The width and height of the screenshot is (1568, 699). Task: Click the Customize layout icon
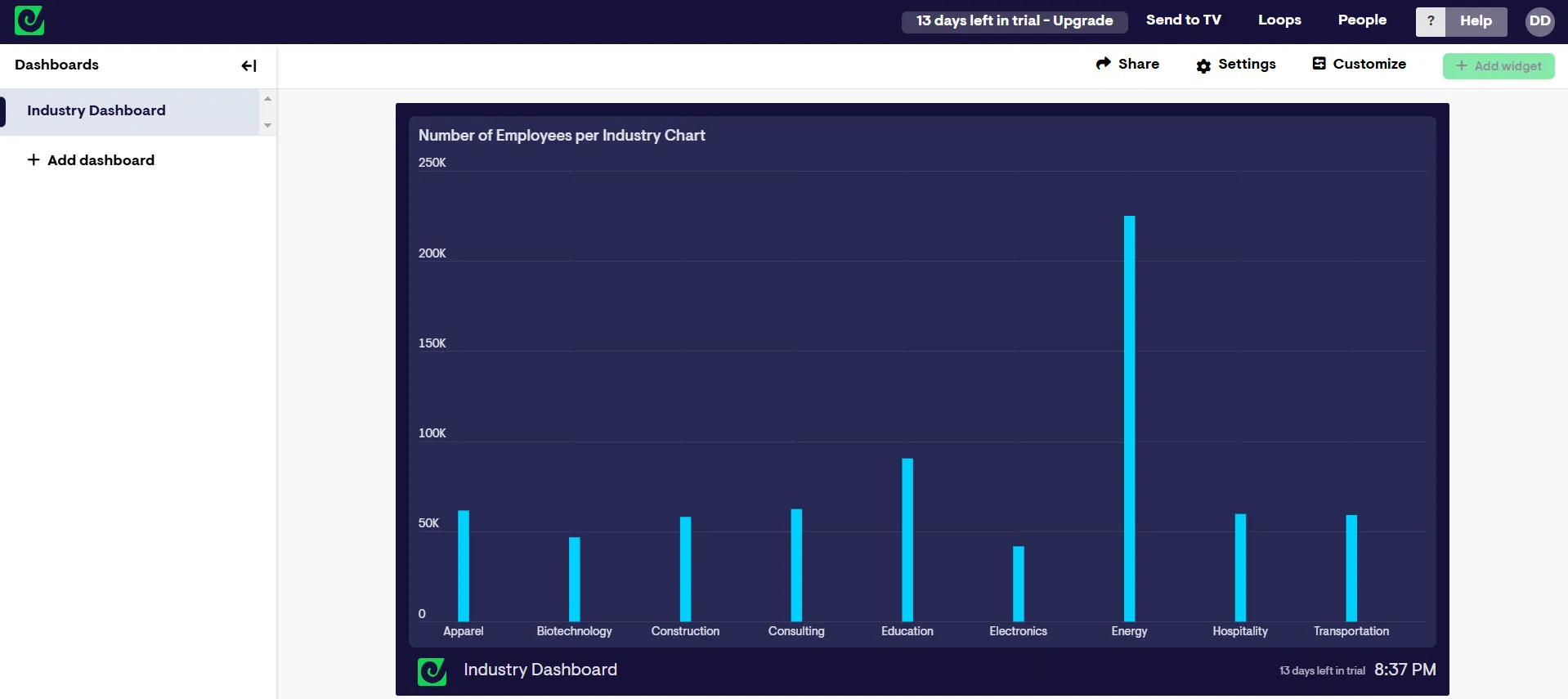pyautogui.click(x=1319, y=64)
